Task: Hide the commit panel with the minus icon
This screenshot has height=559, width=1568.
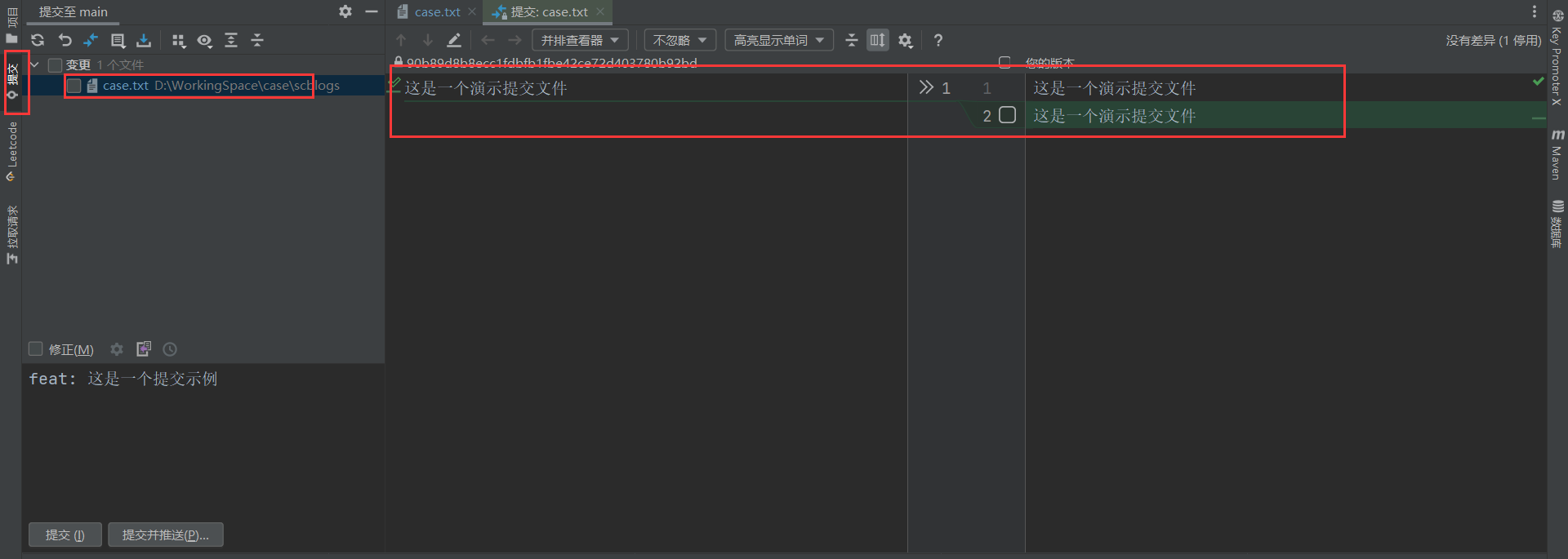Action: pyautogui.click(x=372, y=11)
